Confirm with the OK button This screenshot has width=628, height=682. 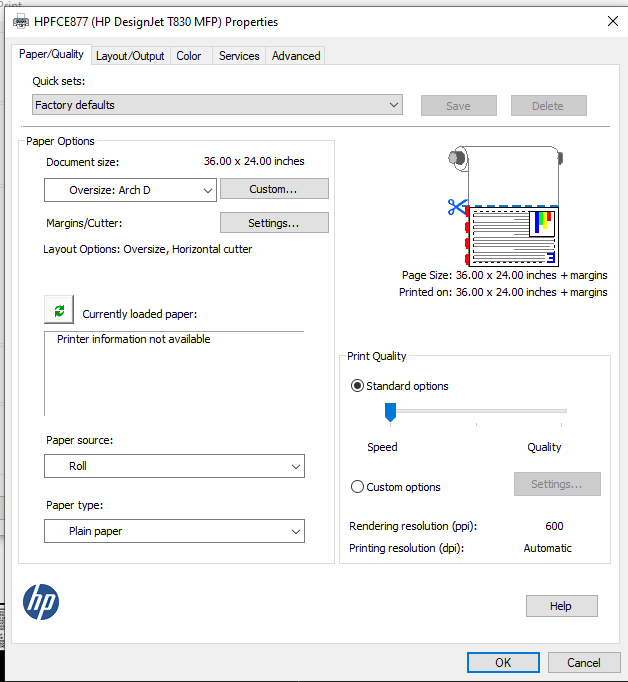click(x=503, y=662)
